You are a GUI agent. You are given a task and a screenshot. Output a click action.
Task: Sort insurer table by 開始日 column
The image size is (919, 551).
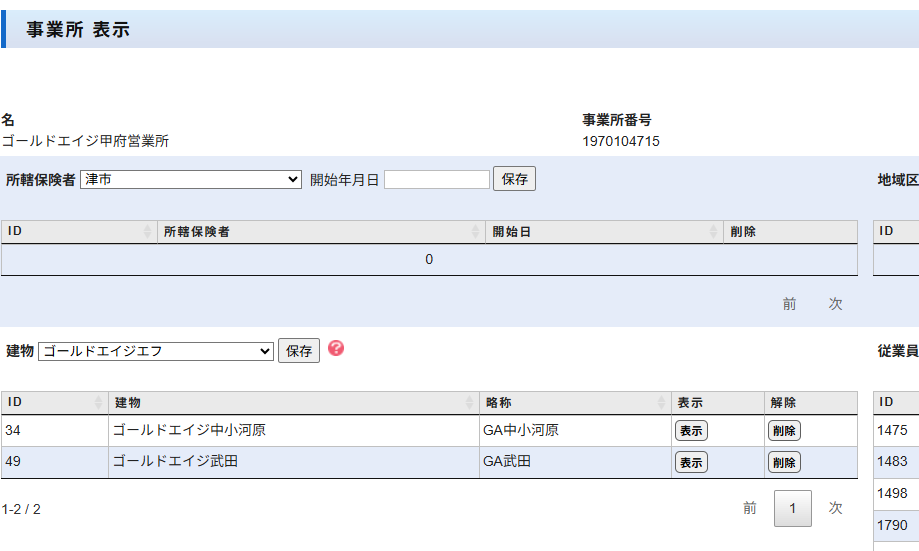604,232
